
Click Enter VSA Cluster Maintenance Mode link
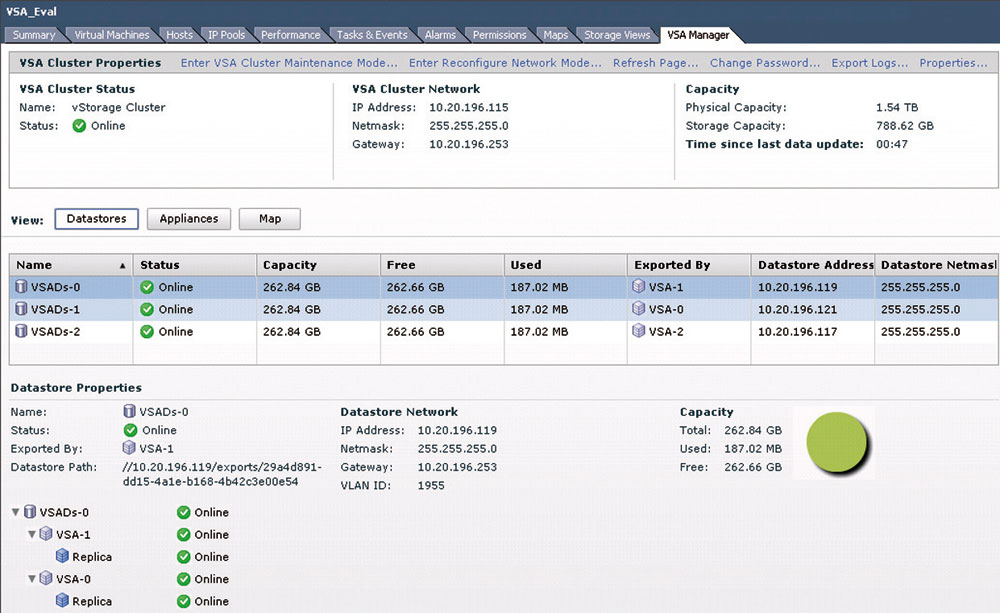click(289, 63)
